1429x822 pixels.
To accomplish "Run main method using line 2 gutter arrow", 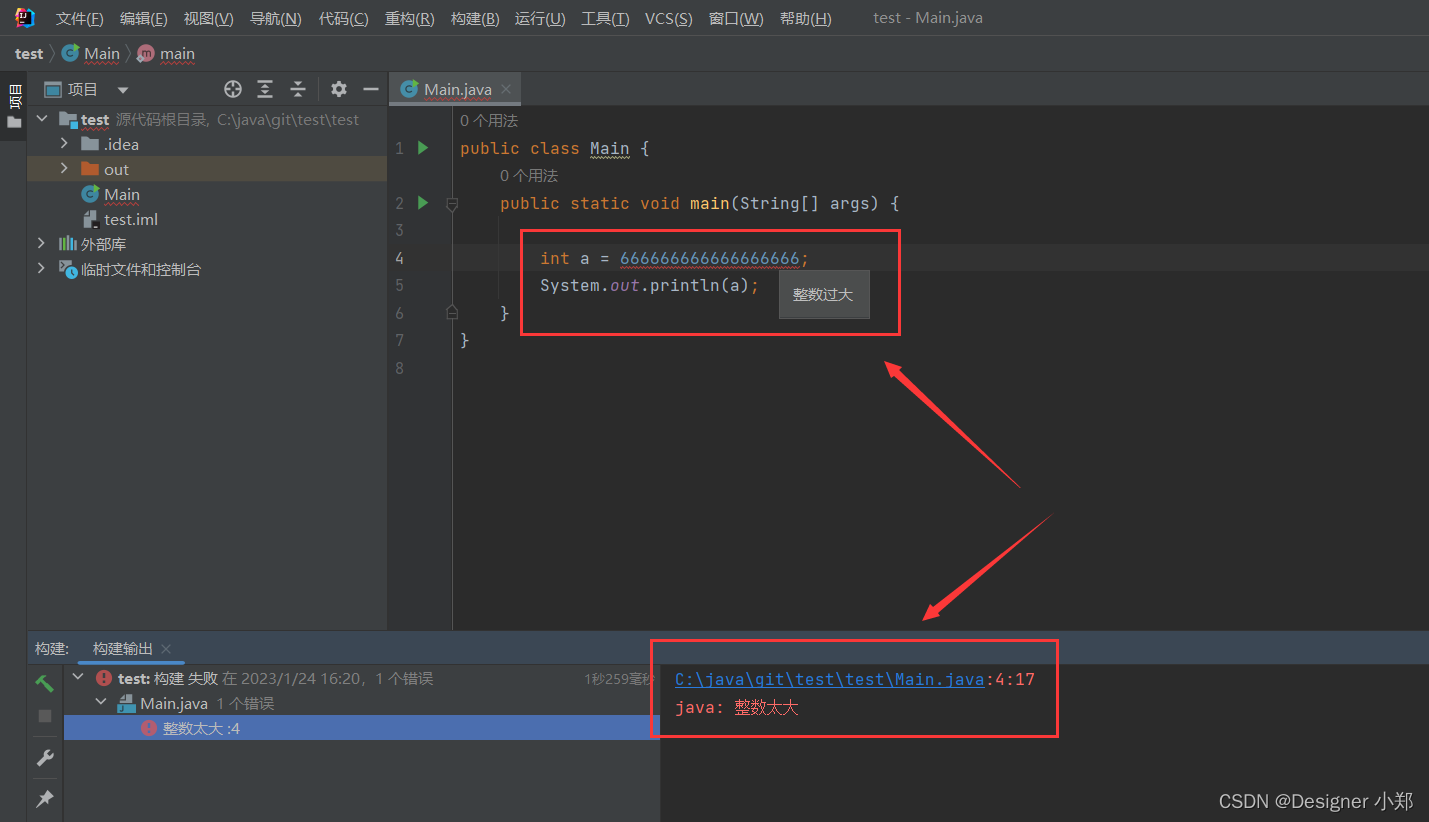I will click(x=423, y=203).
